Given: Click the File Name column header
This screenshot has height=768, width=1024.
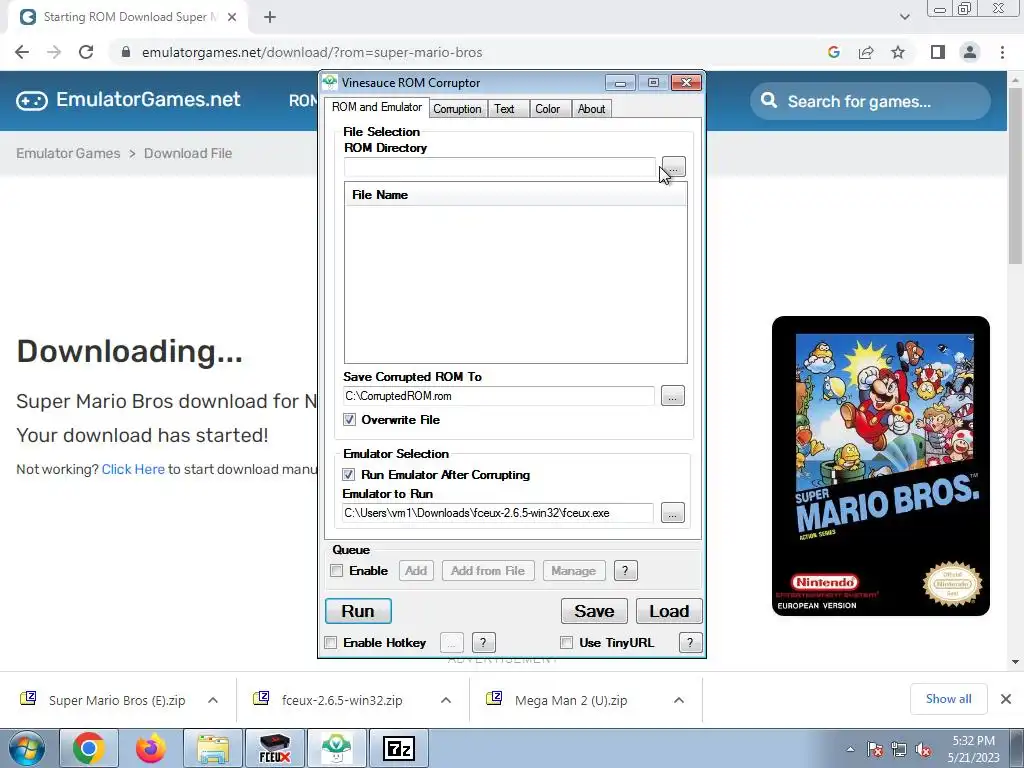Looking at the screenshot, I should click(515, 195).
